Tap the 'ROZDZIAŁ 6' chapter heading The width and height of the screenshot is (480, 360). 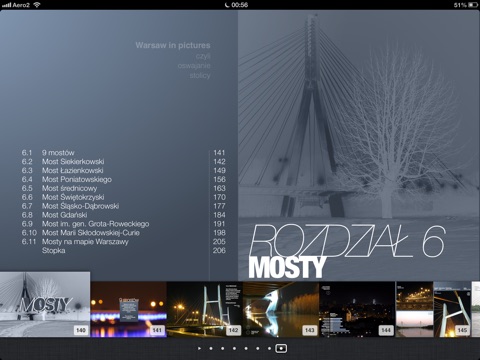click(x=347, y=241)
